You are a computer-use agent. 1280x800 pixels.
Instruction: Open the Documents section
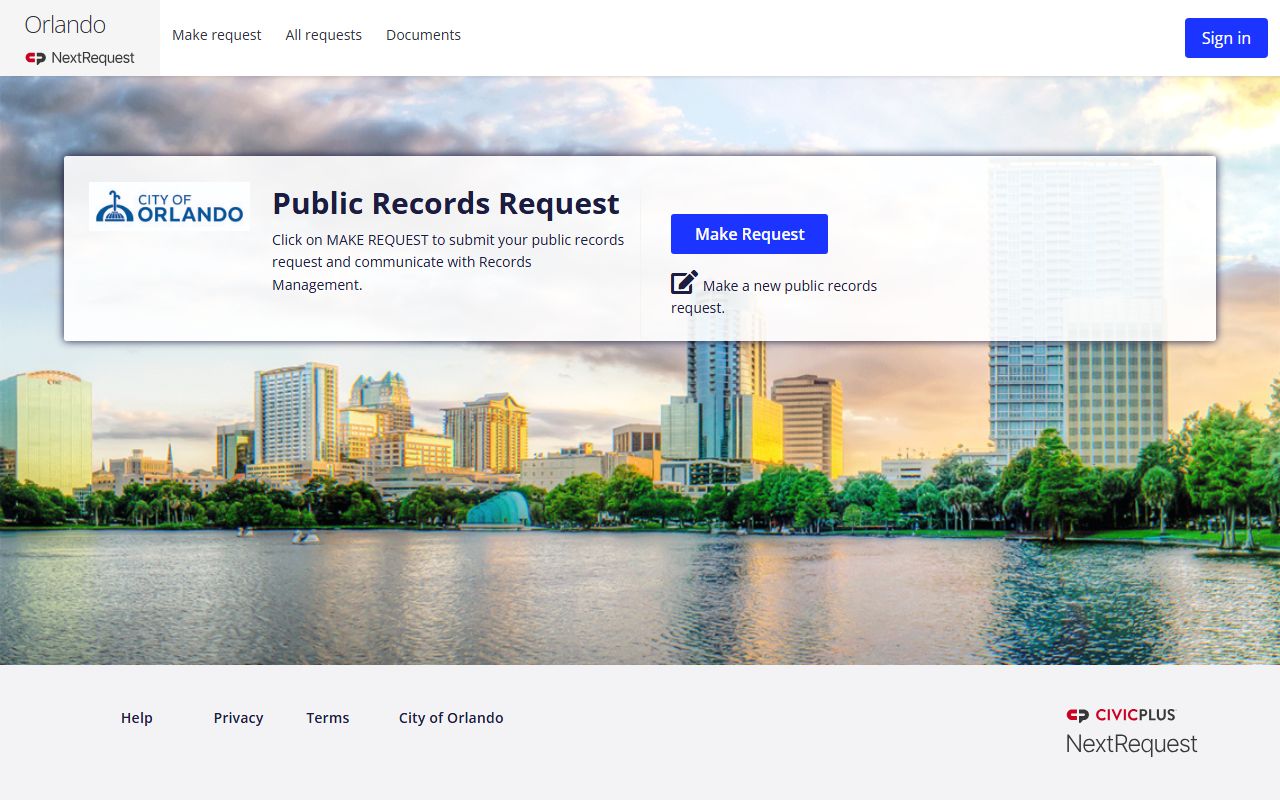423,35
